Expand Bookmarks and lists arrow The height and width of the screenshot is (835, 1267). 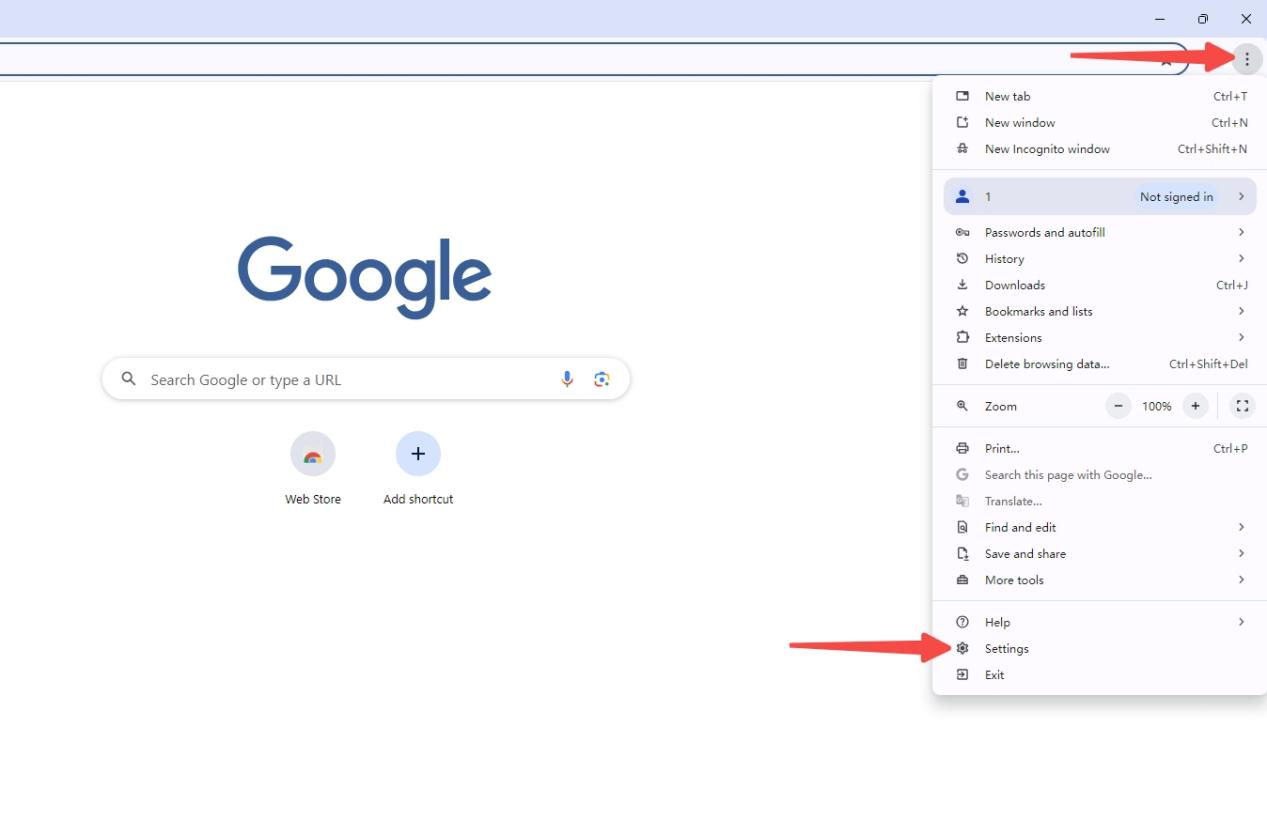[x=1241, y=311]
